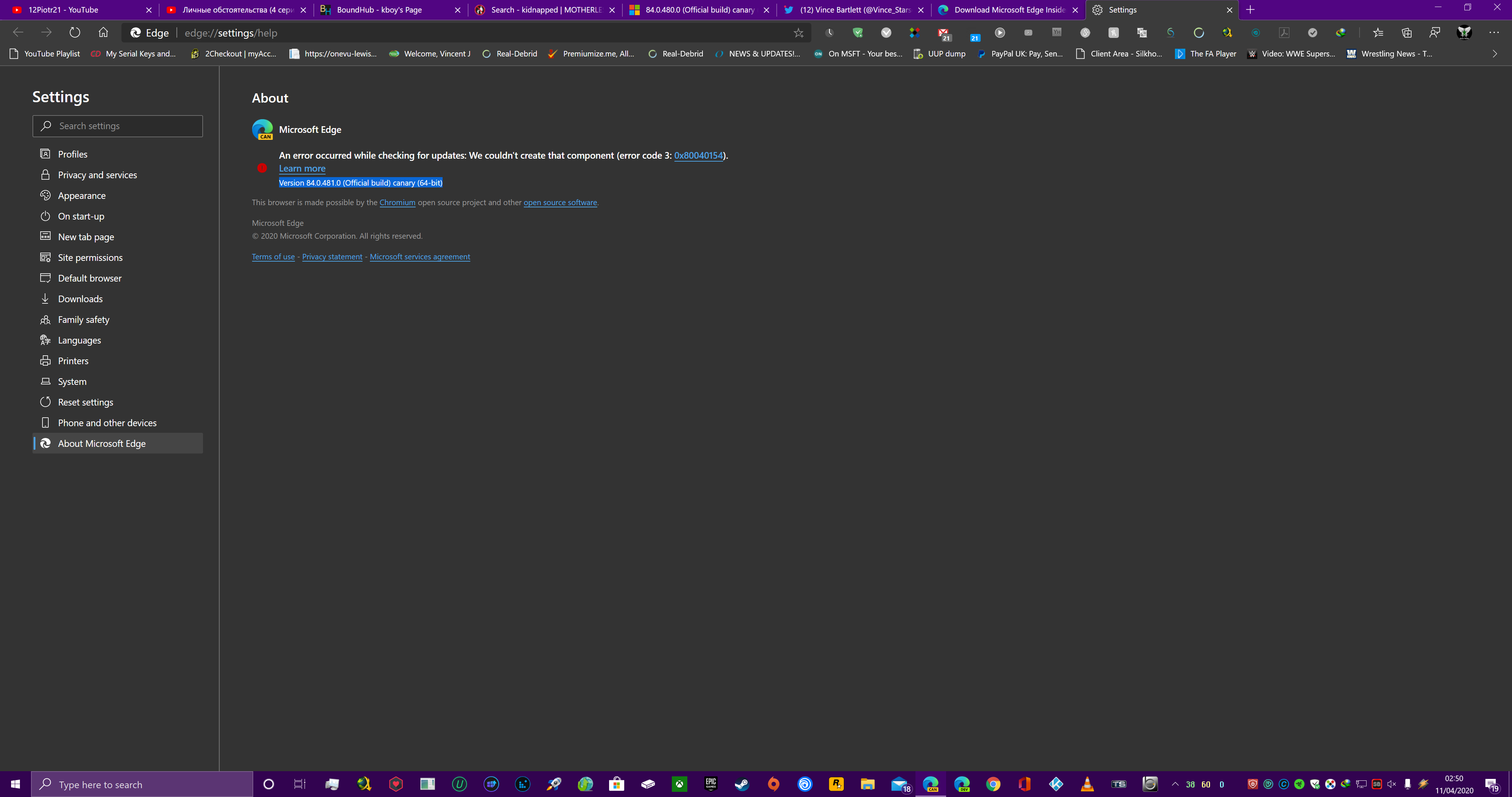Expand hidden system tray icons
1512x797 pixels.
coord(1175,784)
